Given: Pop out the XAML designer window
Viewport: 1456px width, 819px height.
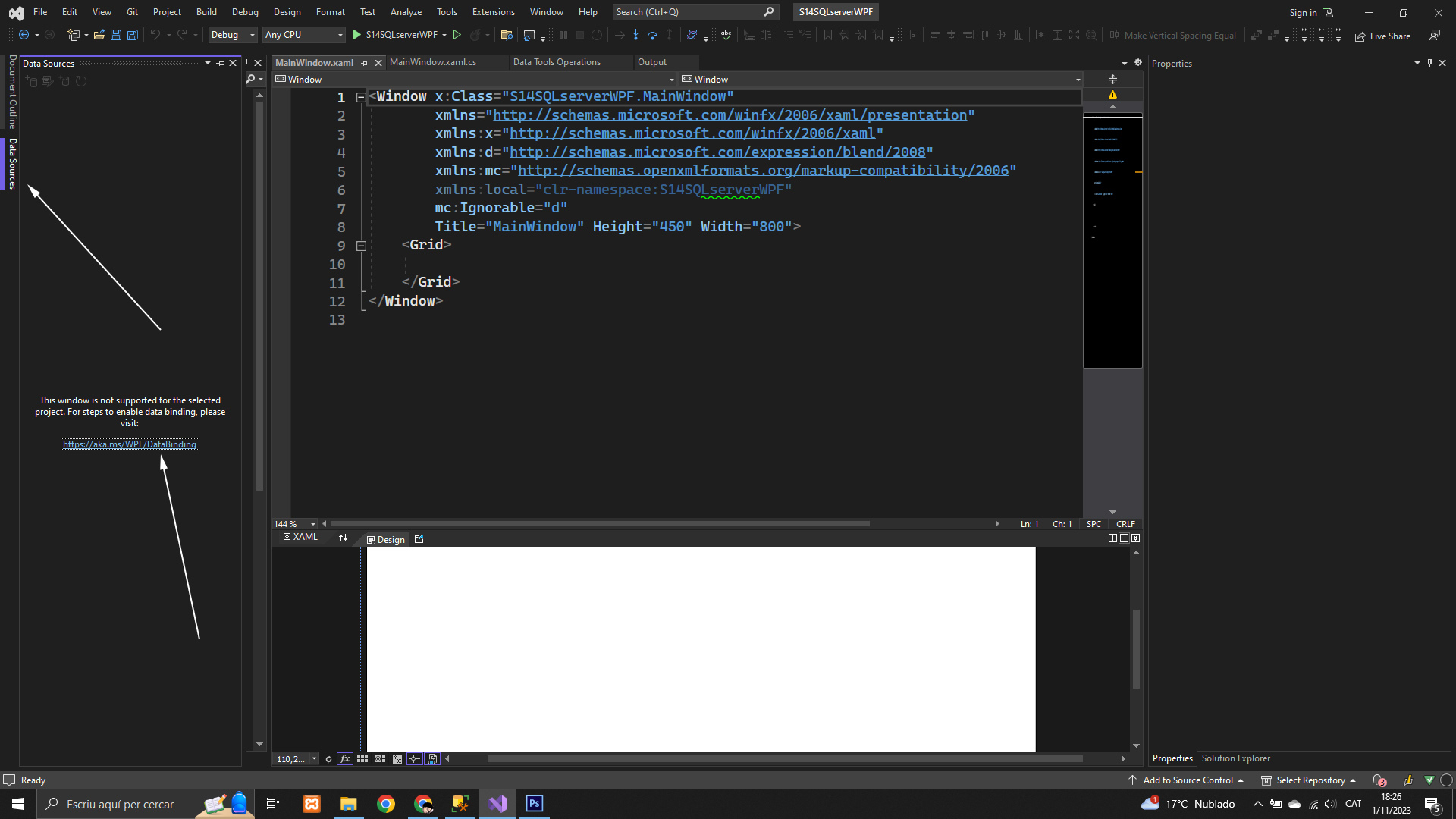Looking at the screenshot, I should [419, 539].
